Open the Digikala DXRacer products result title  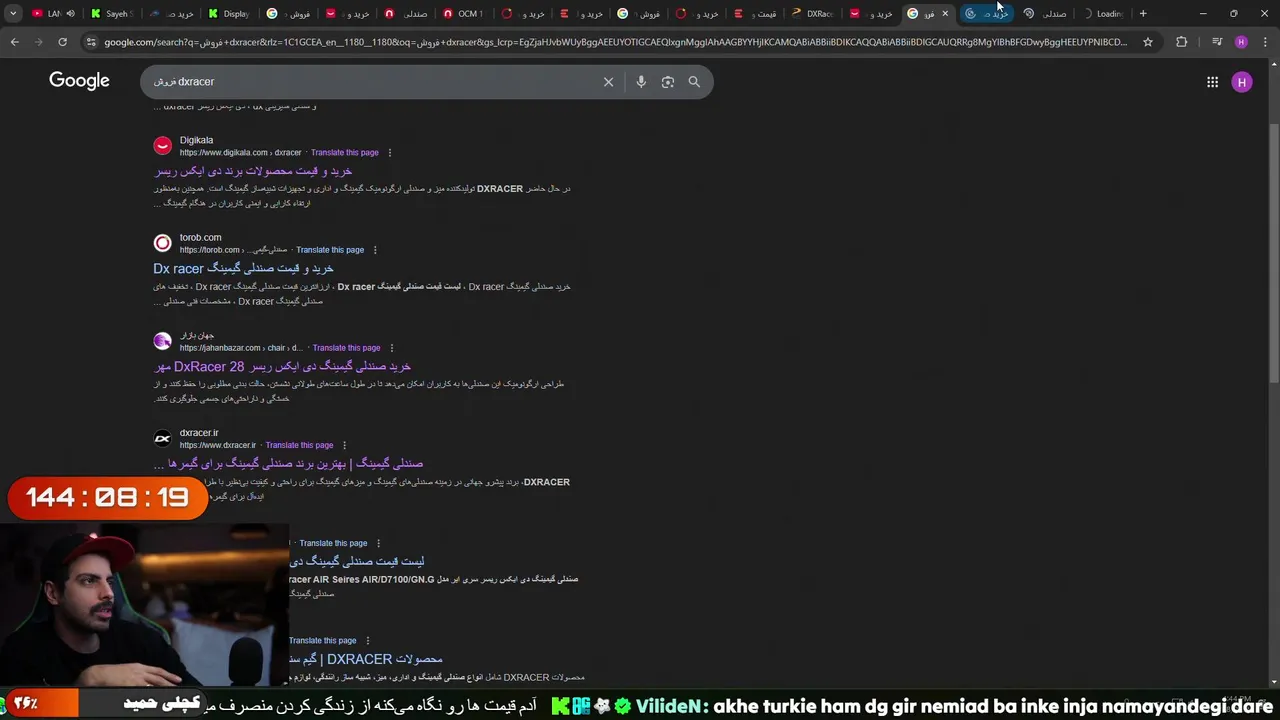pyautogui.click(x=254, y=171)
